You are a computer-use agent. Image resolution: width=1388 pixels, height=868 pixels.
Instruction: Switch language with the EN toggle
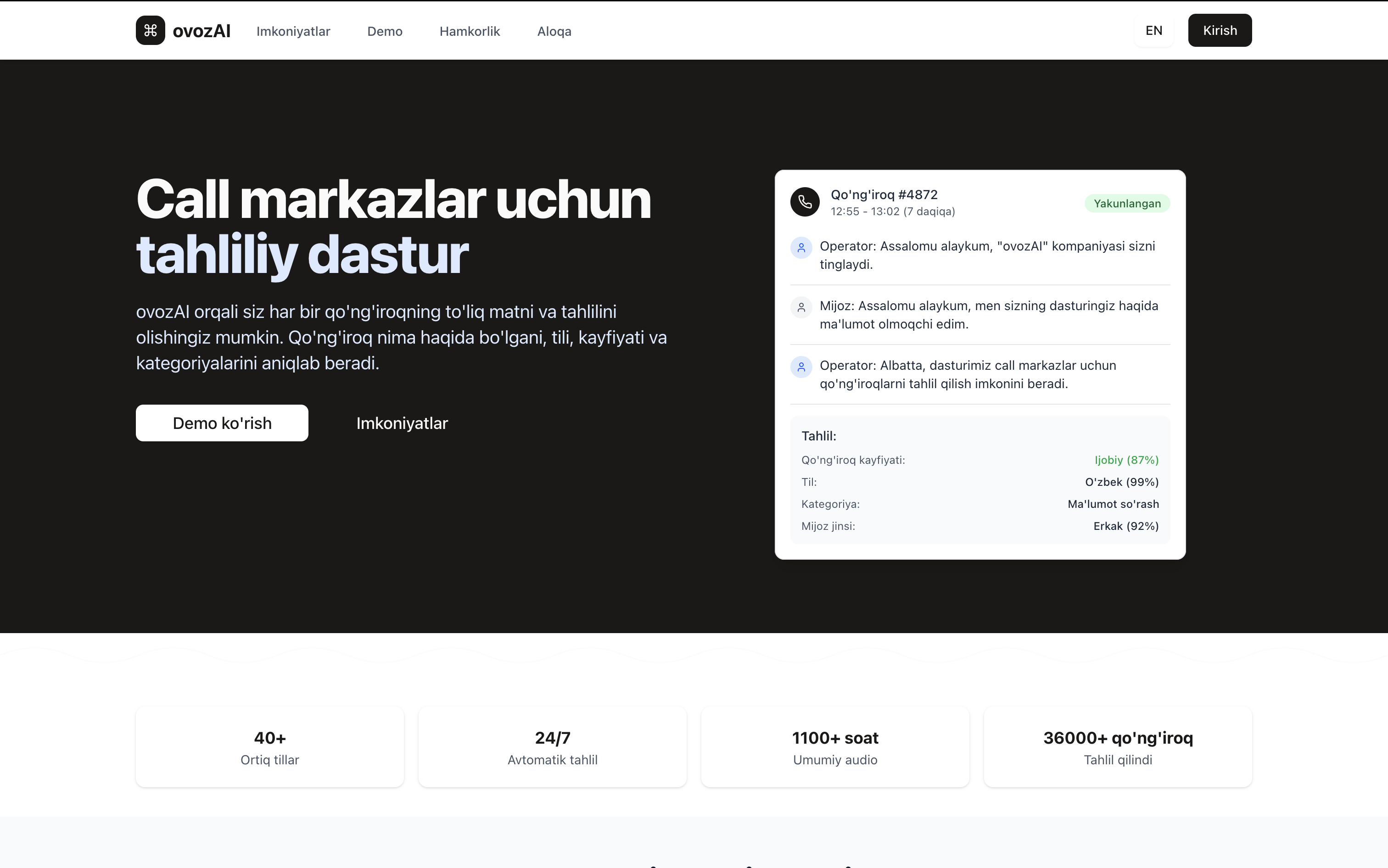point(1153,30)
